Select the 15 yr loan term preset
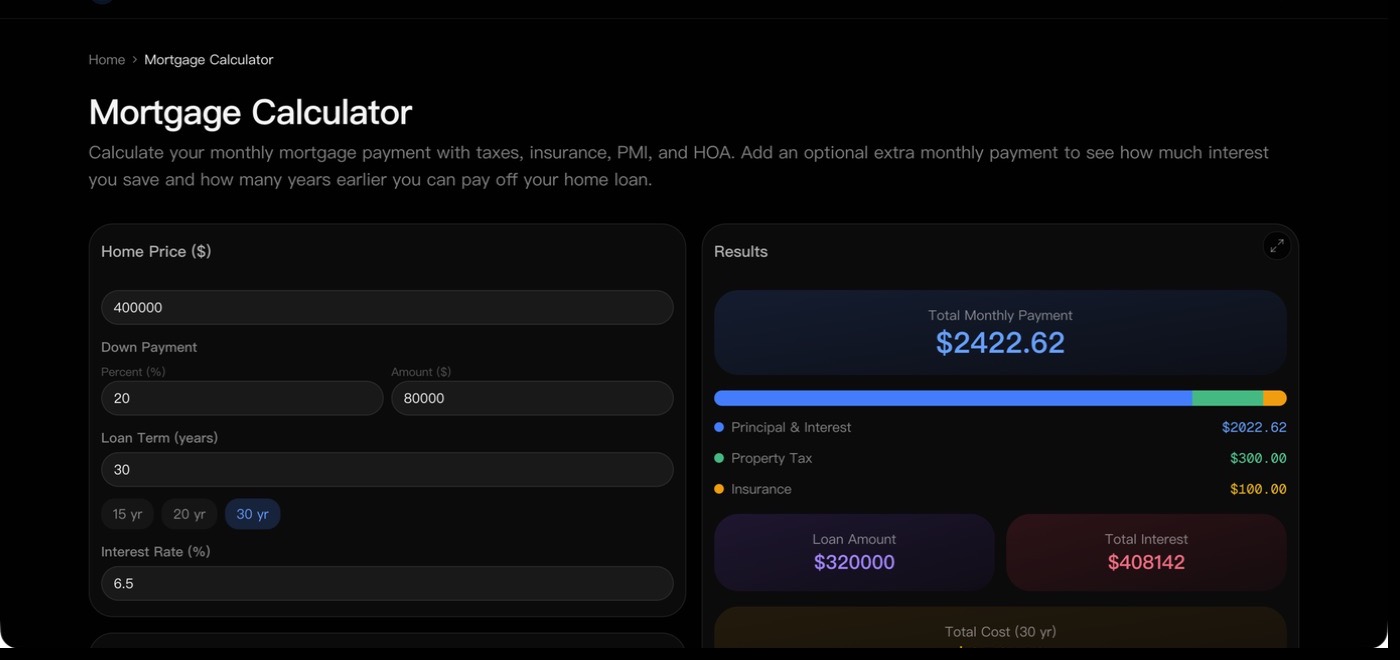 [x=127, y=514]
